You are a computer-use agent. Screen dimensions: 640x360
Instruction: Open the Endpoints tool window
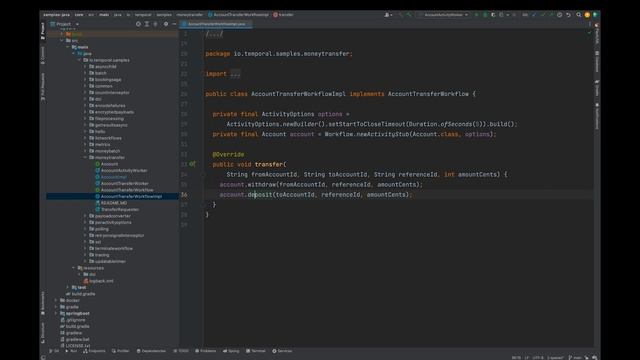[x=94, y=351]
